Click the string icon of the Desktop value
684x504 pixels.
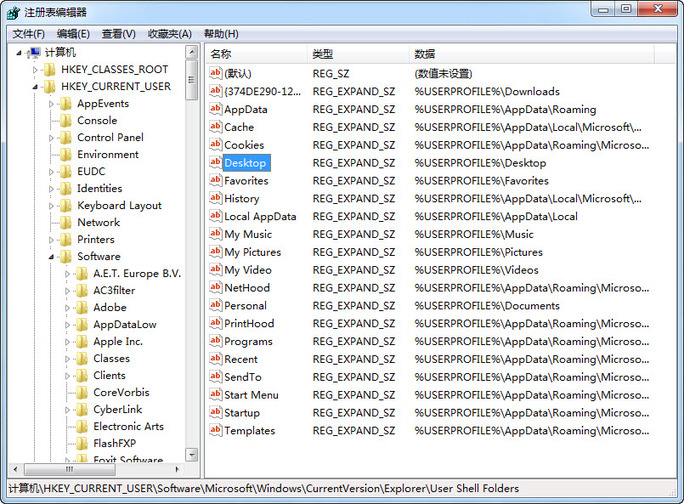[215, 162]
